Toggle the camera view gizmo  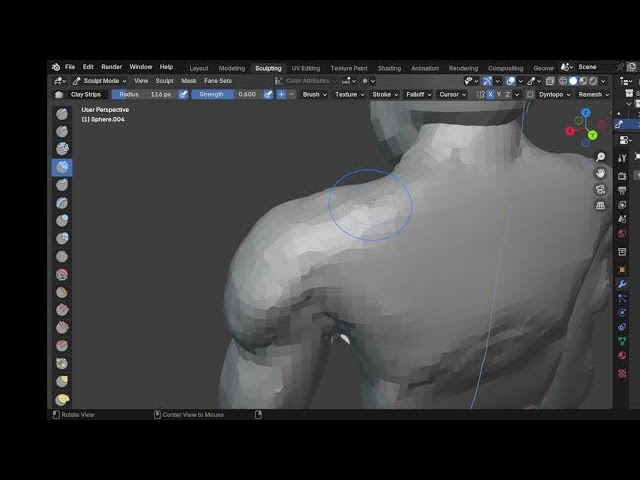click(x=600, y=189)
